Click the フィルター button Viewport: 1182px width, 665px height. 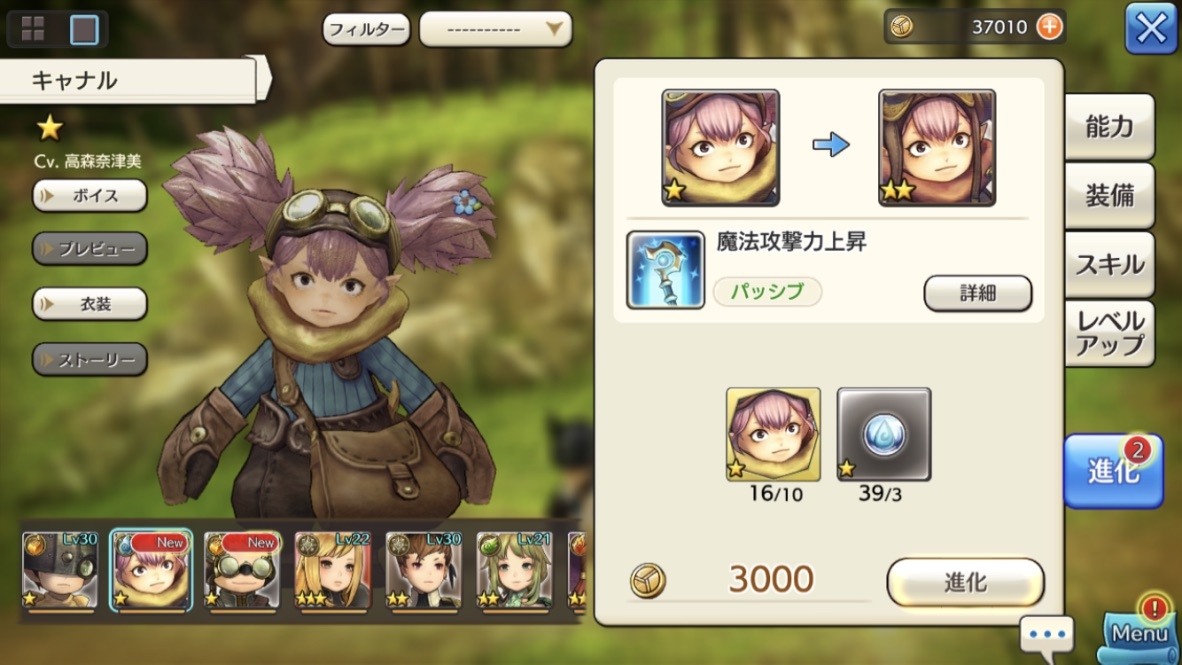(x=366, y=29)
